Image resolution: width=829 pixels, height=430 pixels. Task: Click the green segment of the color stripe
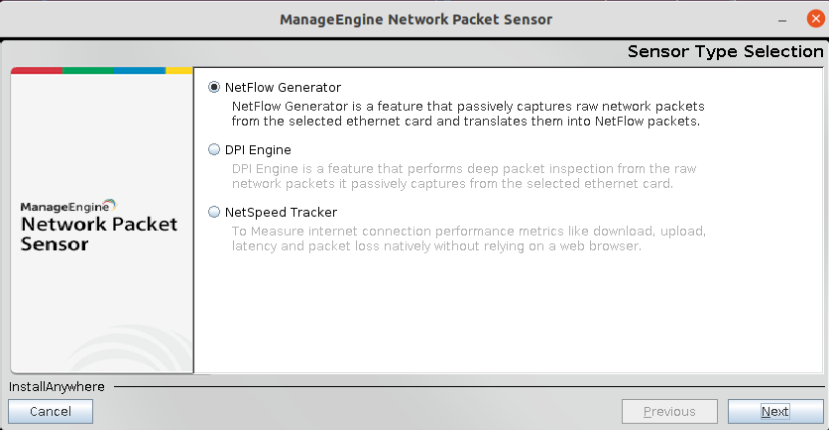pyautogui.click(x=88, y=71)
